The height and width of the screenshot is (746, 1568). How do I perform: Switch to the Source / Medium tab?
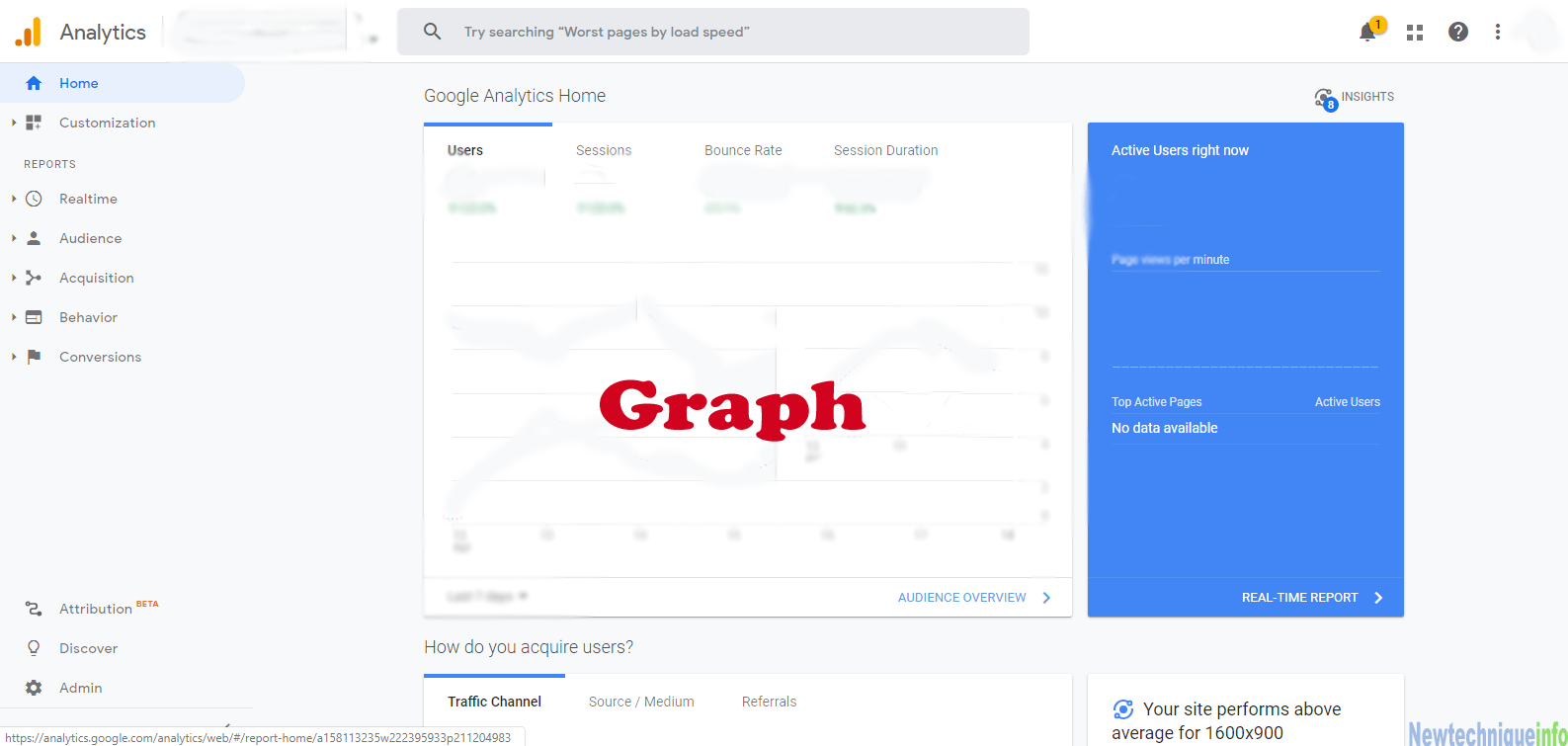point(641,702)
